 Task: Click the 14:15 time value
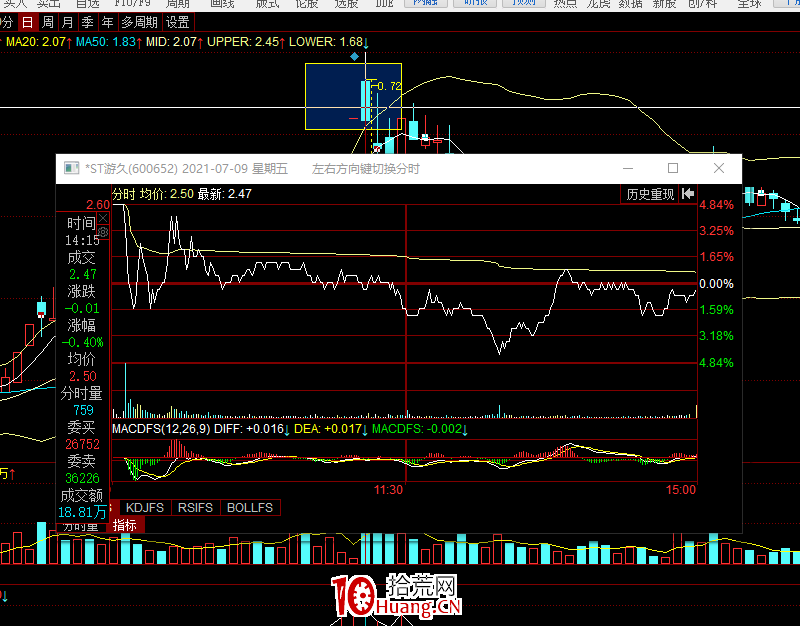pos(82,240)
